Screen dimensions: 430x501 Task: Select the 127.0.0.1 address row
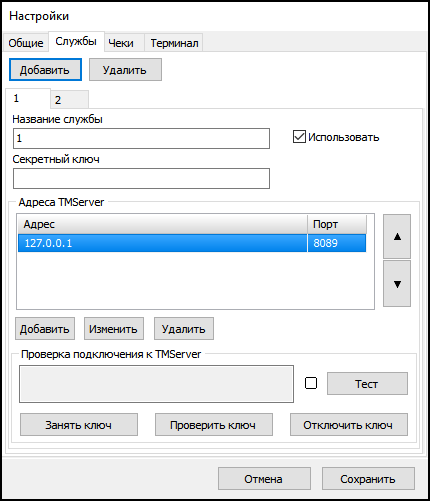pos(192,243)
